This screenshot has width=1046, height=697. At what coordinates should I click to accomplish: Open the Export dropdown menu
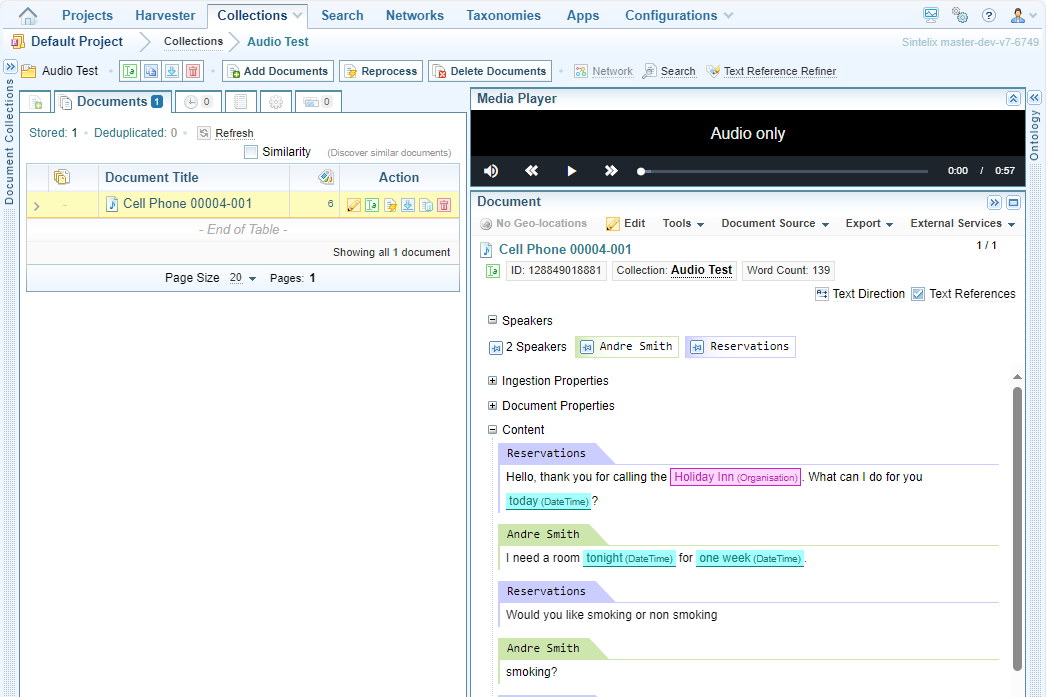pos(868,224)
